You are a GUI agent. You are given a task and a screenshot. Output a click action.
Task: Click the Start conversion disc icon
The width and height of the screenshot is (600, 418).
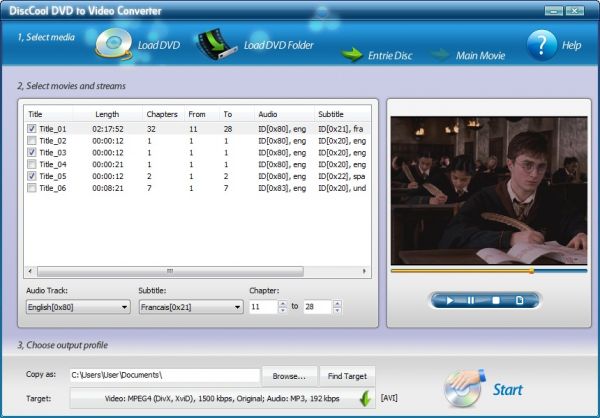(467, 388)
